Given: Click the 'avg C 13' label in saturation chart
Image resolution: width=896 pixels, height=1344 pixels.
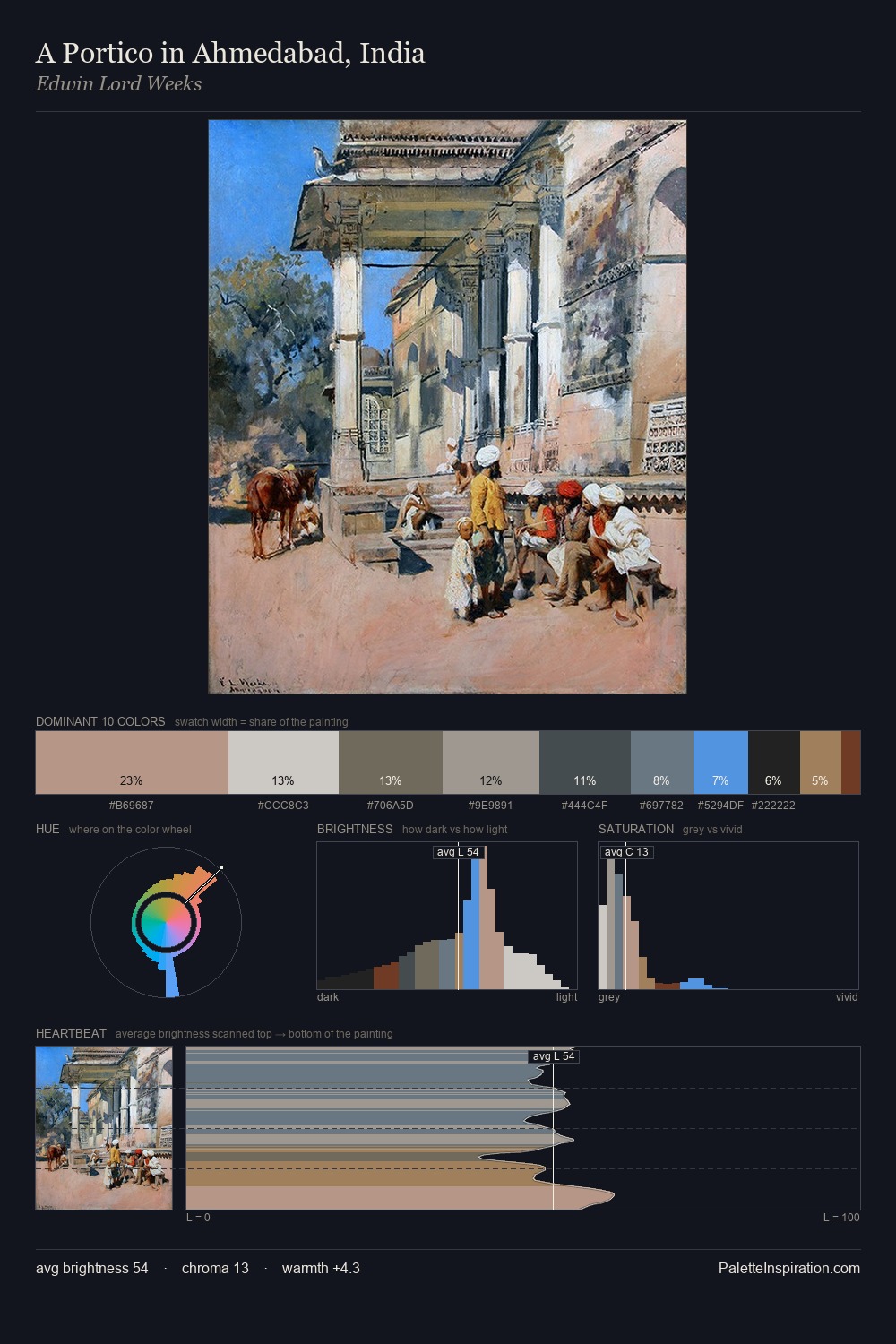Looking at the screenshot, I should [x=626, y=852].
